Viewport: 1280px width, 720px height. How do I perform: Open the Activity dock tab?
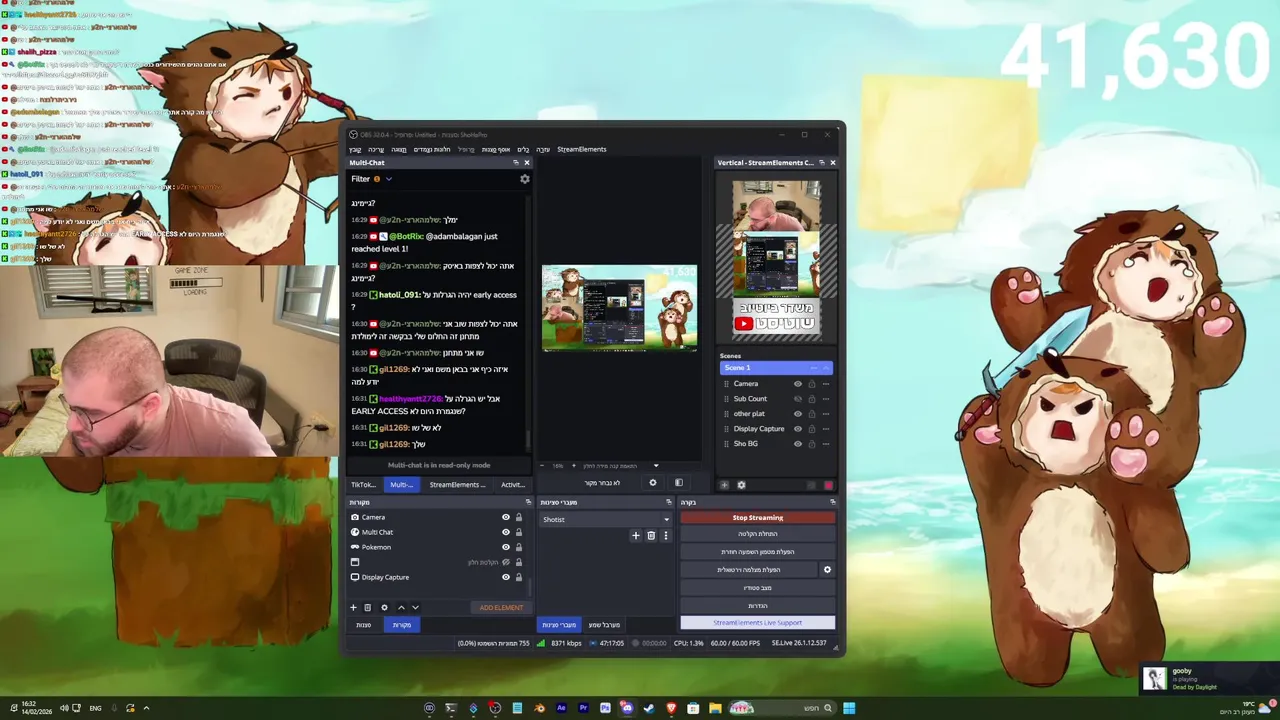[513, 485]
